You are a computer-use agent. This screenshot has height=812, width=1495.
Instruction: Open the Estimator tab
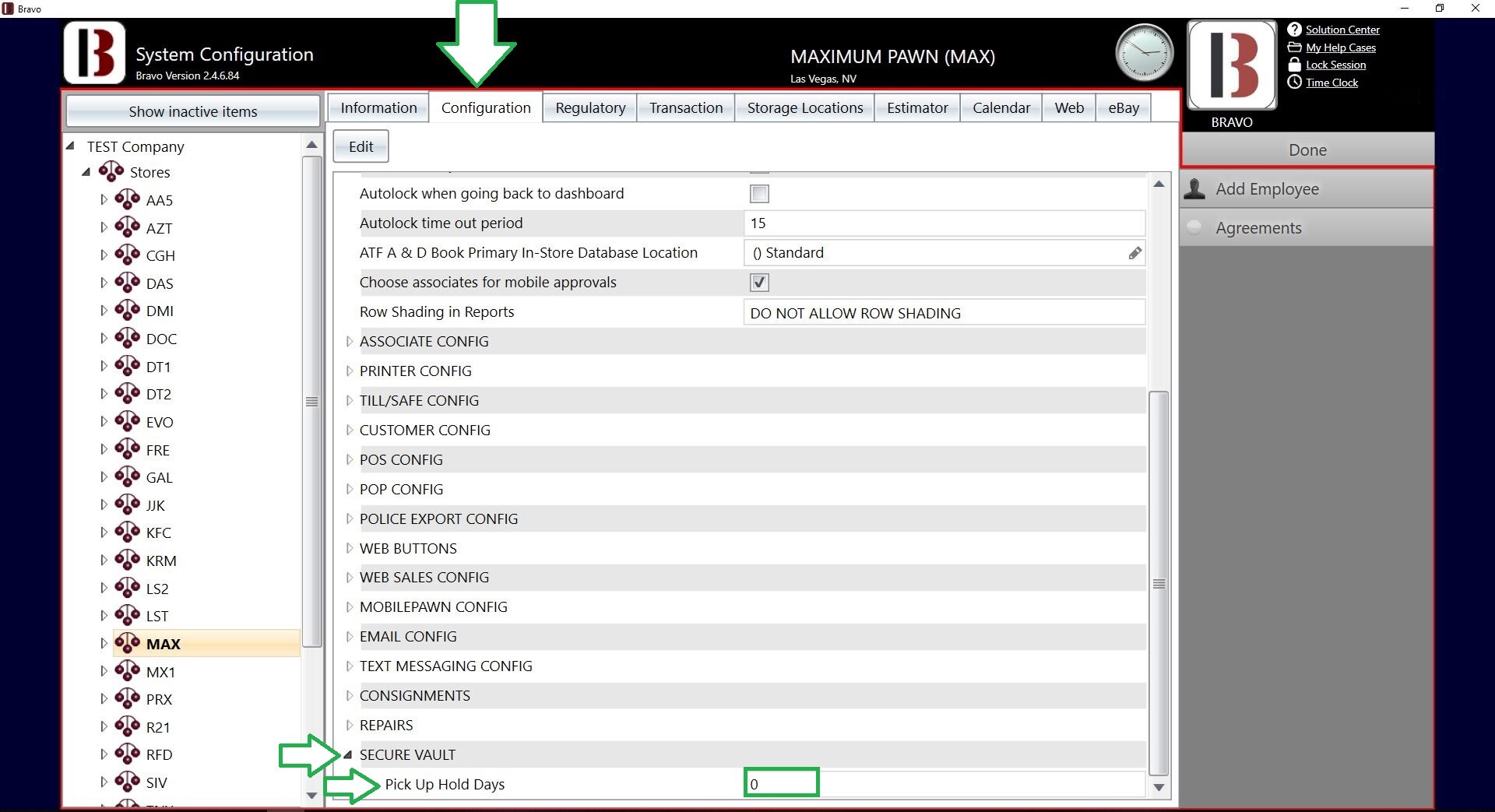click(x=917, y=107)
